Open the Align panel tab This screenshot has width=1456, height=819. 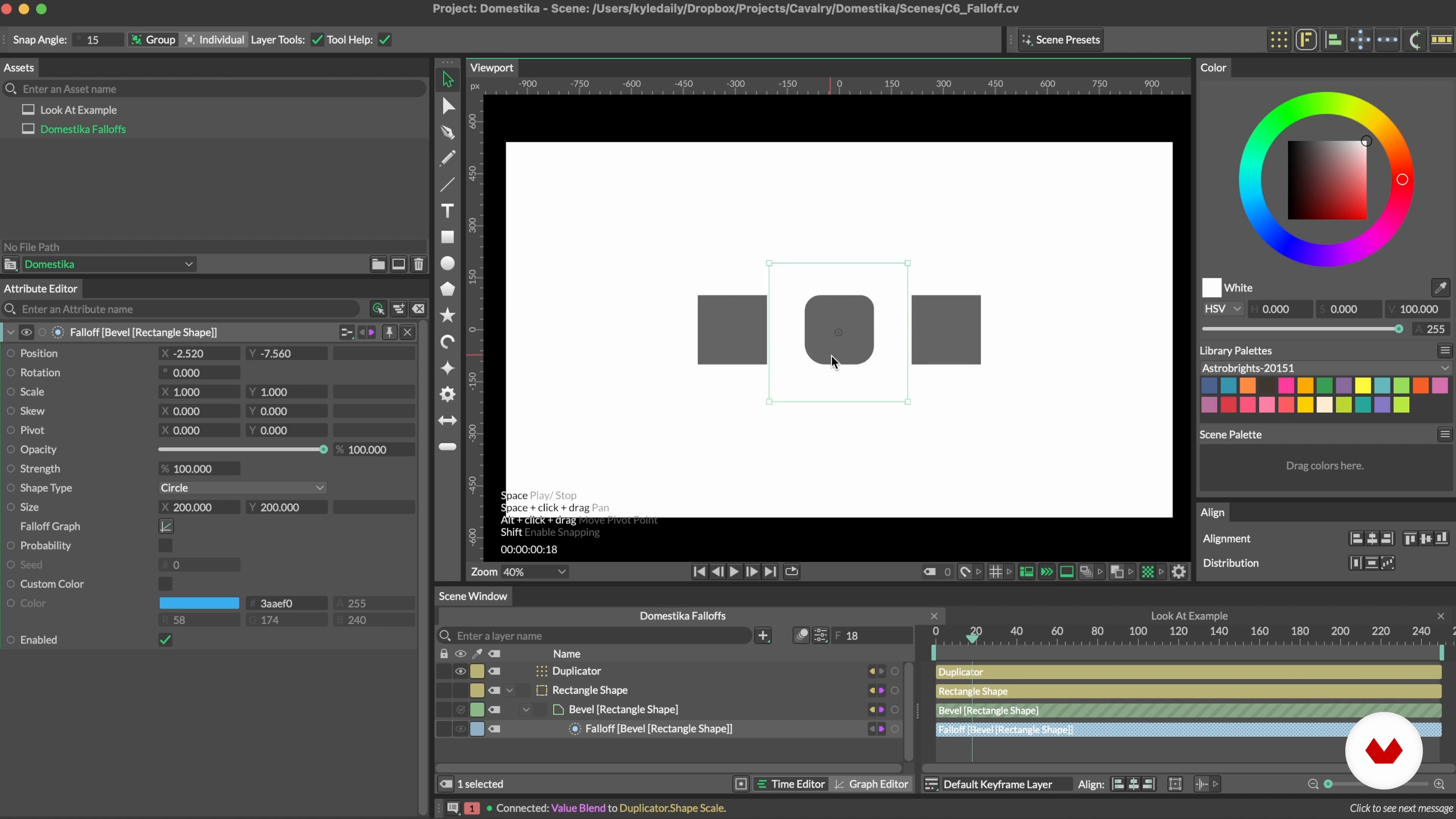point(1213,513)
